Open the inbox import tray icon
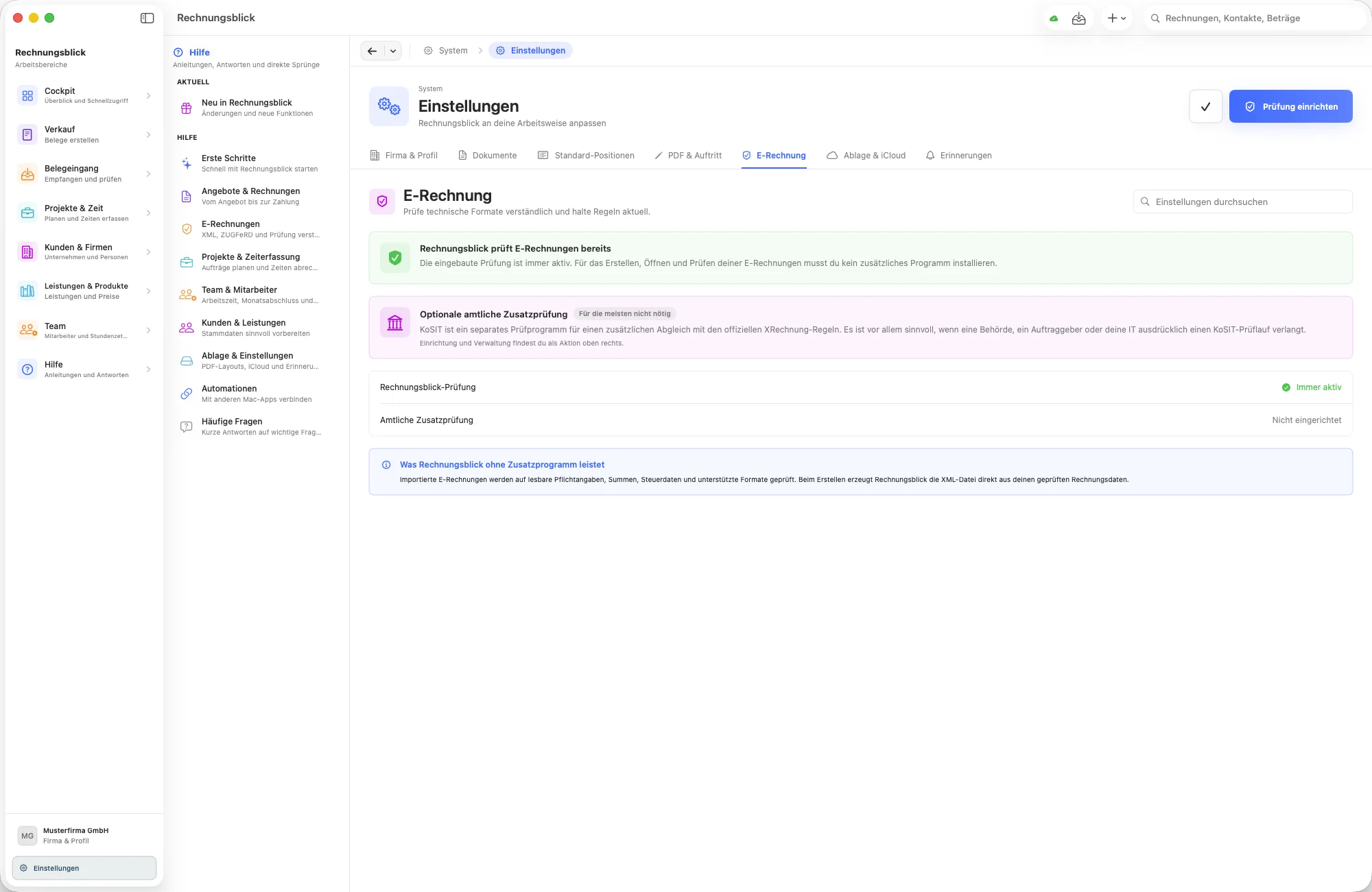 tap(1079, 19)
